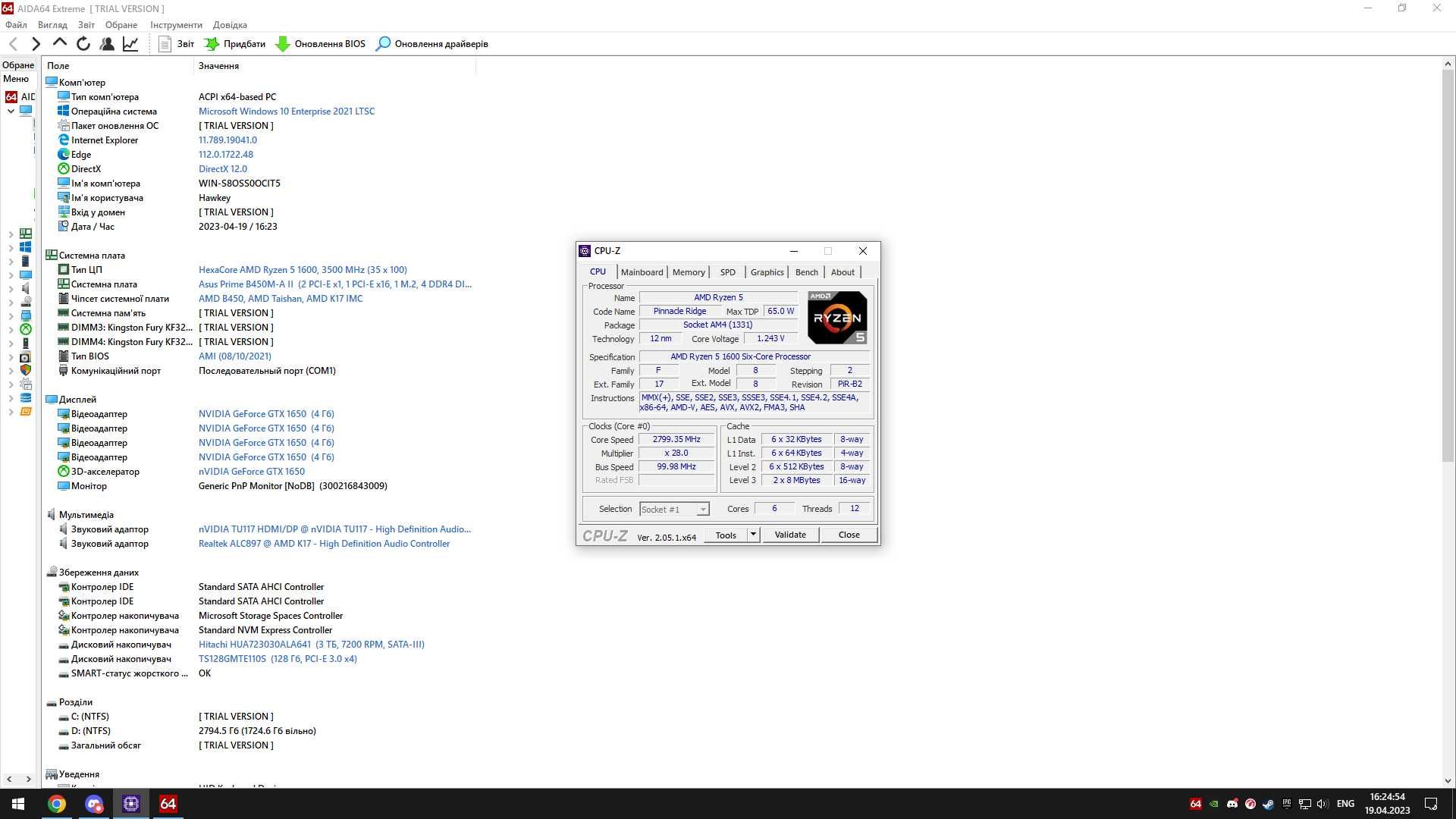
Task: Switch to SPD tab in CPU-Z
Action: (x=727, y=272)
